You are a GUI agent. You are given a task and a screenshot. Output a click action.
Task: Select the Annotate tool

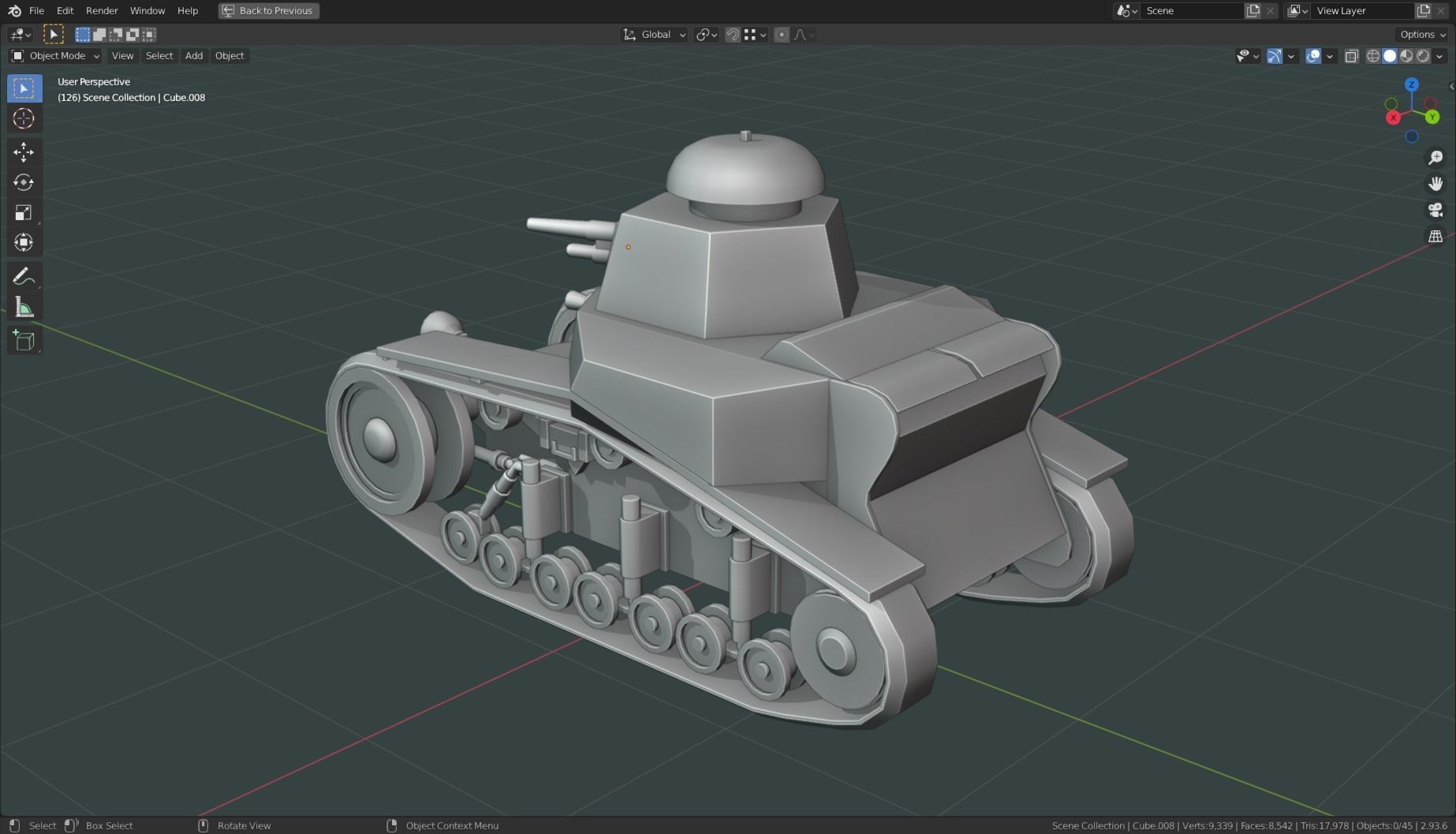(24, 276)
